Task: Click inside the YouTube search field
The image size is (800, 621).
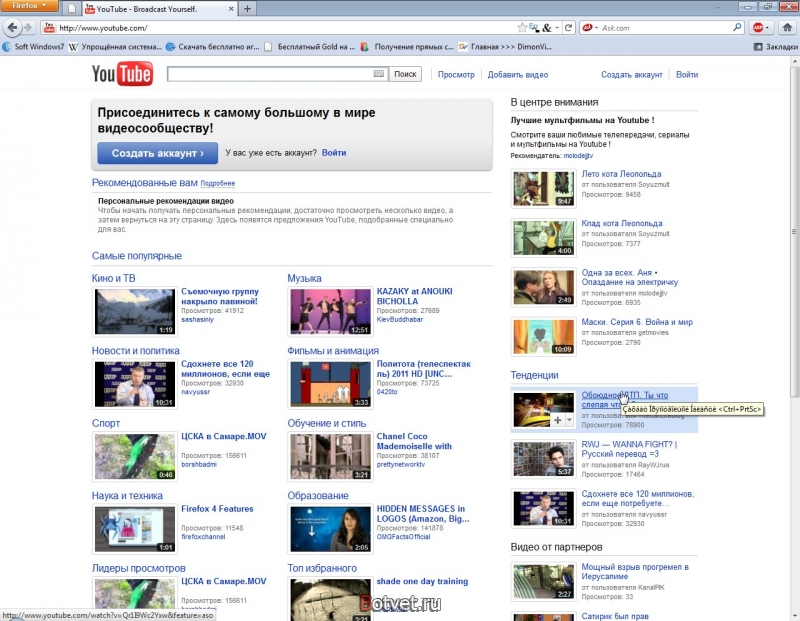Action: click(270, 74)
